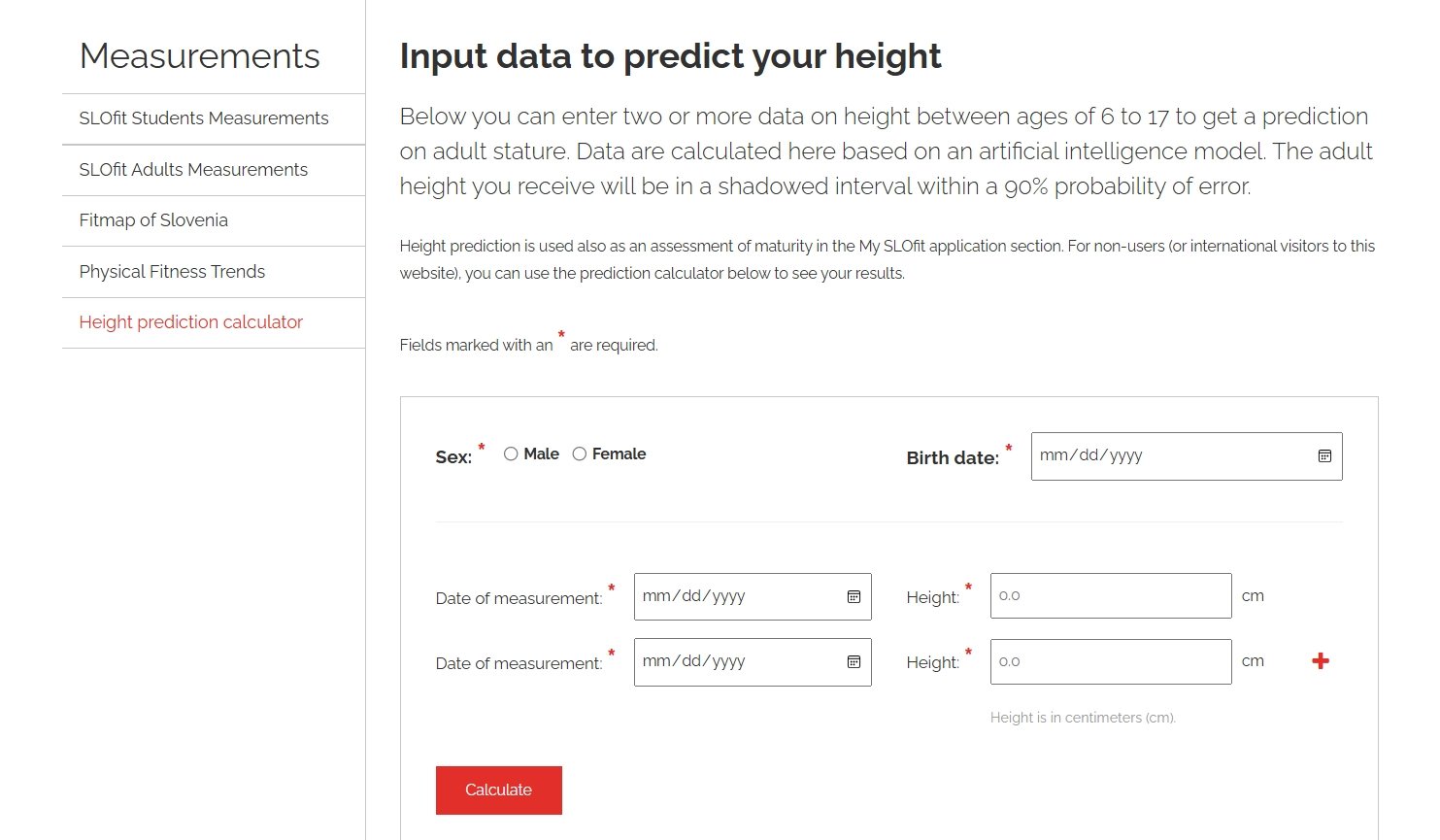Go to Fitmap of Slovenia
The height and width of the screenshot is (840, 1440).
tap(153, 220)
